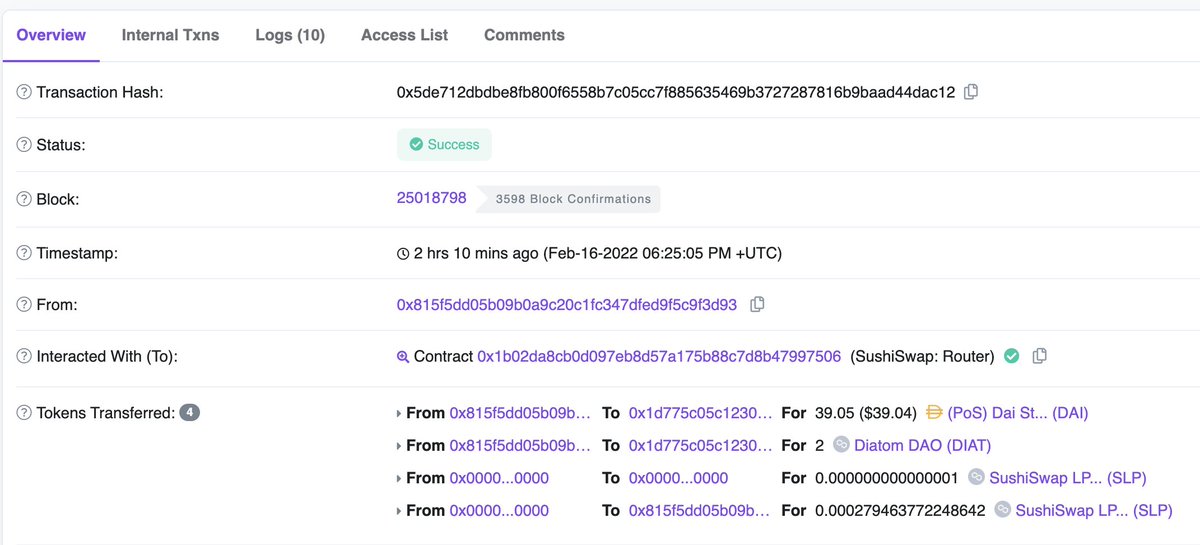The height and width of the screenshot is (545, 1200).
Task: Click From 0x0000...0000 in last SLP row
Action: tap(499, 510)
